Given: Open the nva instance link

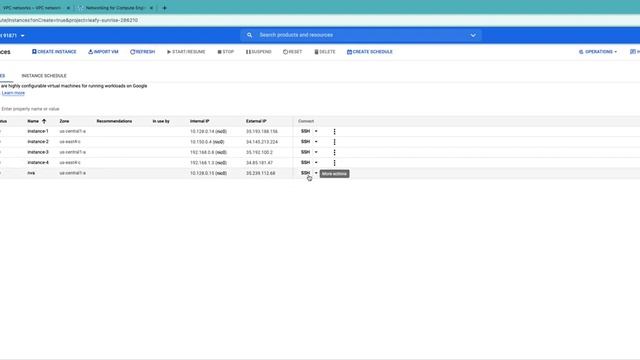Looking at the screenshot, I should click(x=31, y=173).
